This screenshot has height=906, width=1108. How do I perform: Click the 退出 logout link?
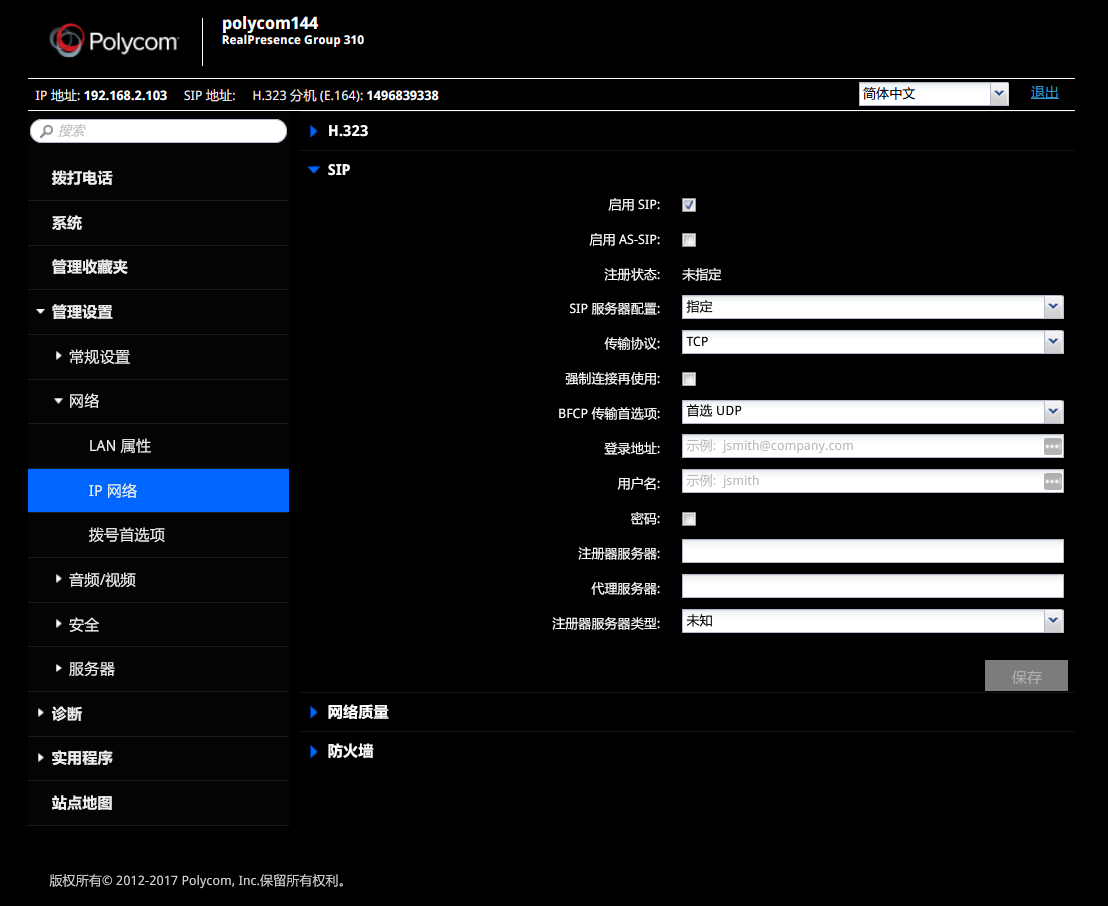[x=1044, y=93]
